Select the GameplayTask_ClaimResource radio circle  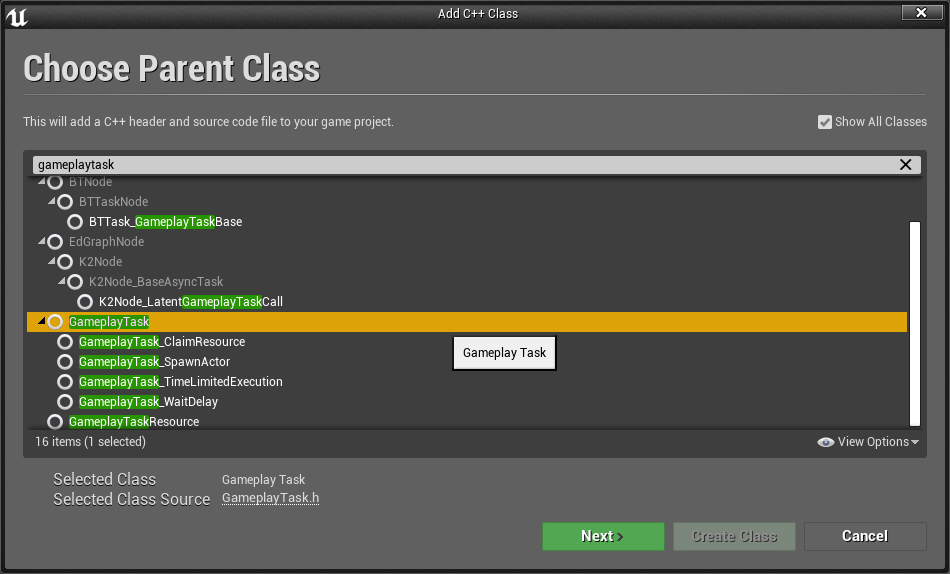(x=65, y=342)
